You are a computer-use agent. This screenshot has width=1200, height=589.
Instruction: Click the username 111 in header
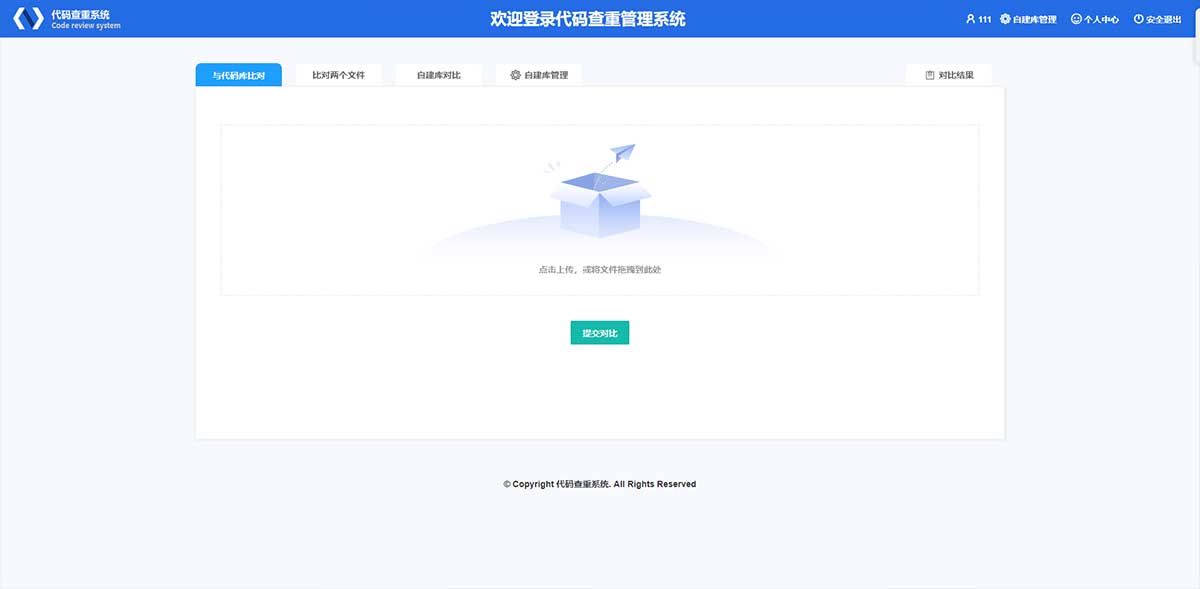point(985,19)
